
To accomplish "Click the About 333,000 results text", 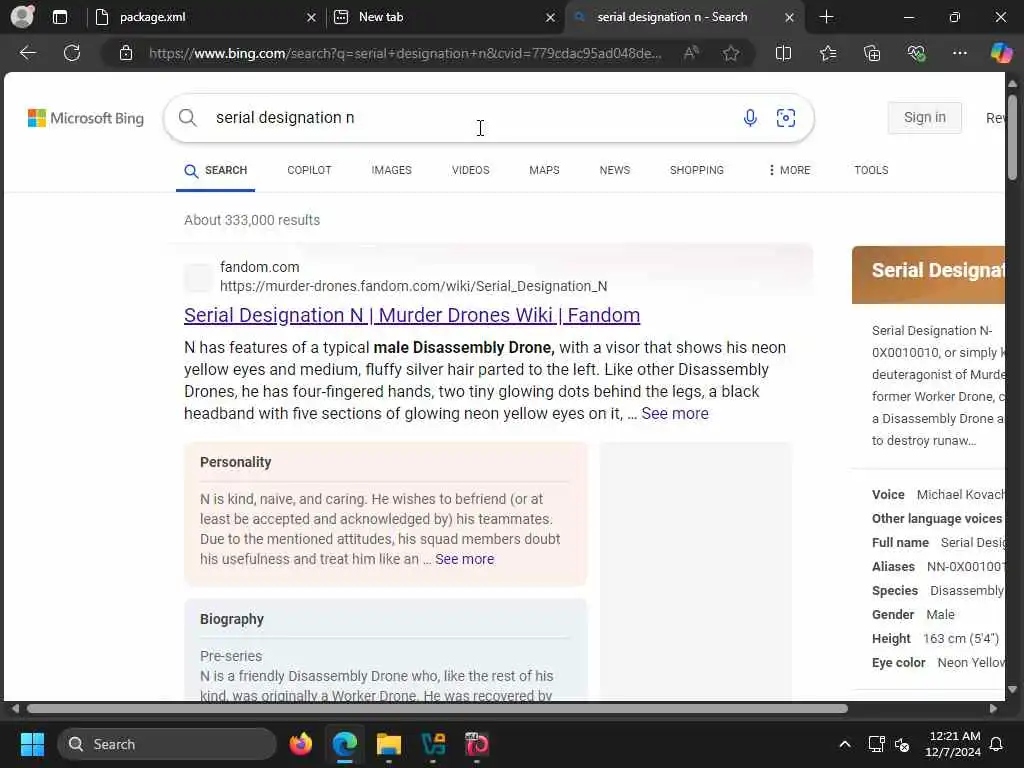I will 251,220.
